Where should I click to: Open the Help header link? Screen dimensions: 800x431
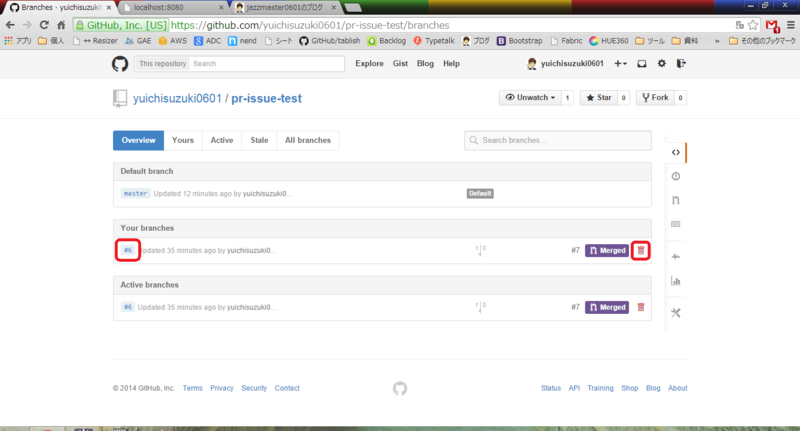point(451,64)
